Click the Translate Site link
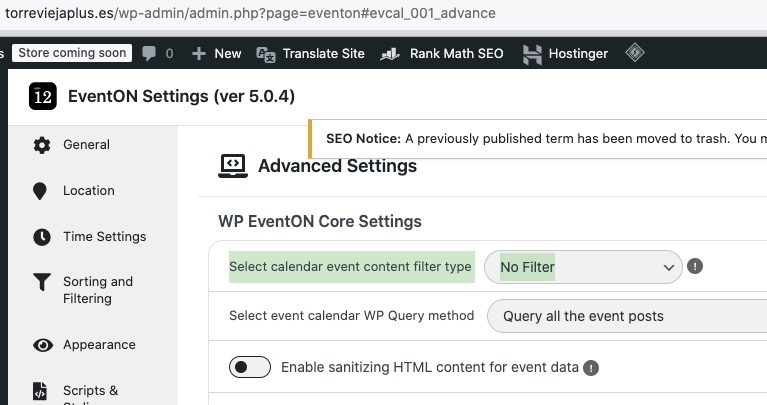The image size is (767, 405). [310, 53]
